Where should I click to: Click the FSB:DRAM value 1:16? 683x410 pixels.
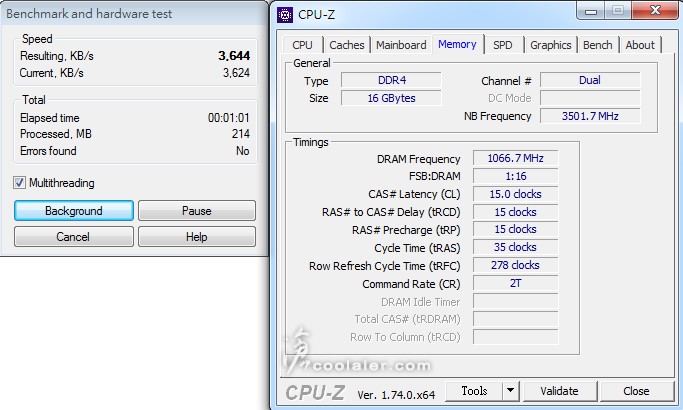[x=515, y=176]
